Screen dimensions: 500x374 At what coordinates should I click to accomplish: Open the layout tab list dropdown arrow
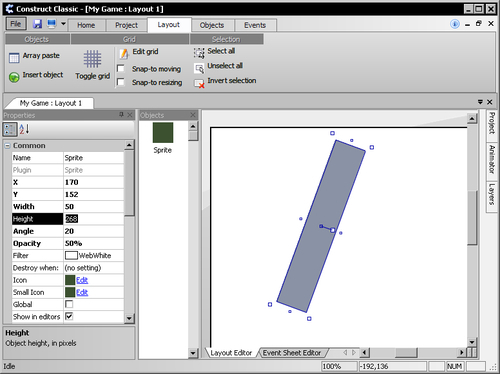click(480, 102)
